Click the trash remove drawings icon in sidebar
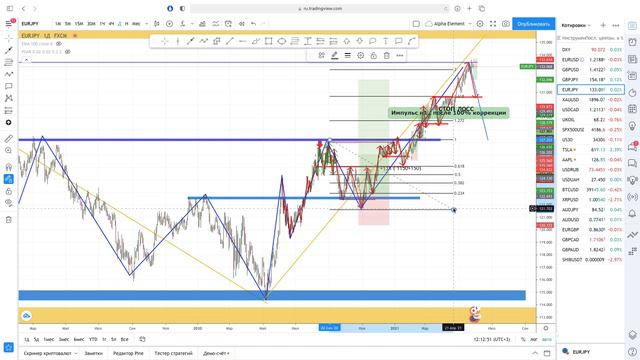Screen dimensions: 640x360 coord(9,220)
